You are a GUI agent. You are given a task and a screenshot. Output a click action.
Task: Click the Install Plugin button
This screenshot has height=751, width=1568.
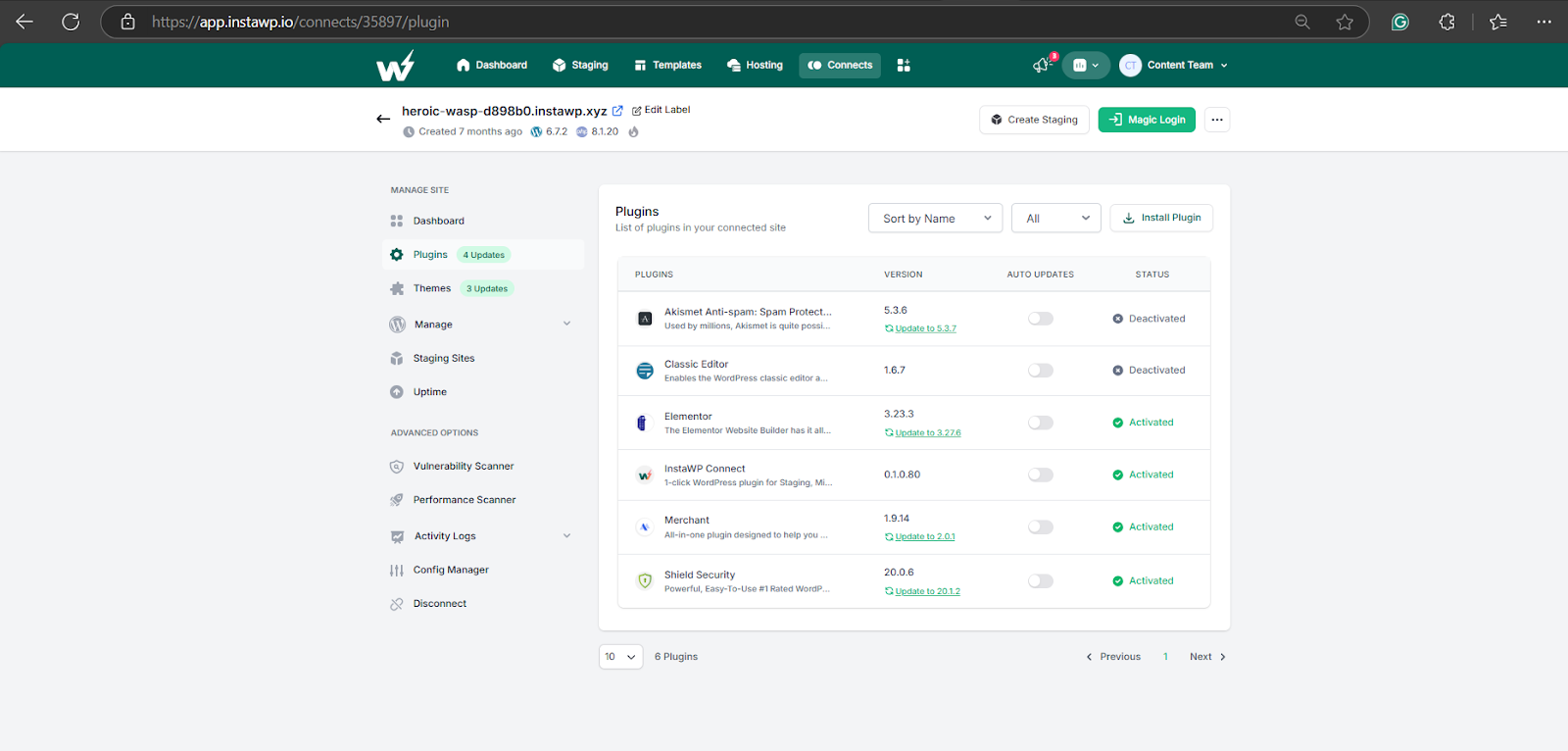pyautogui.click(x=1161, y=218)
